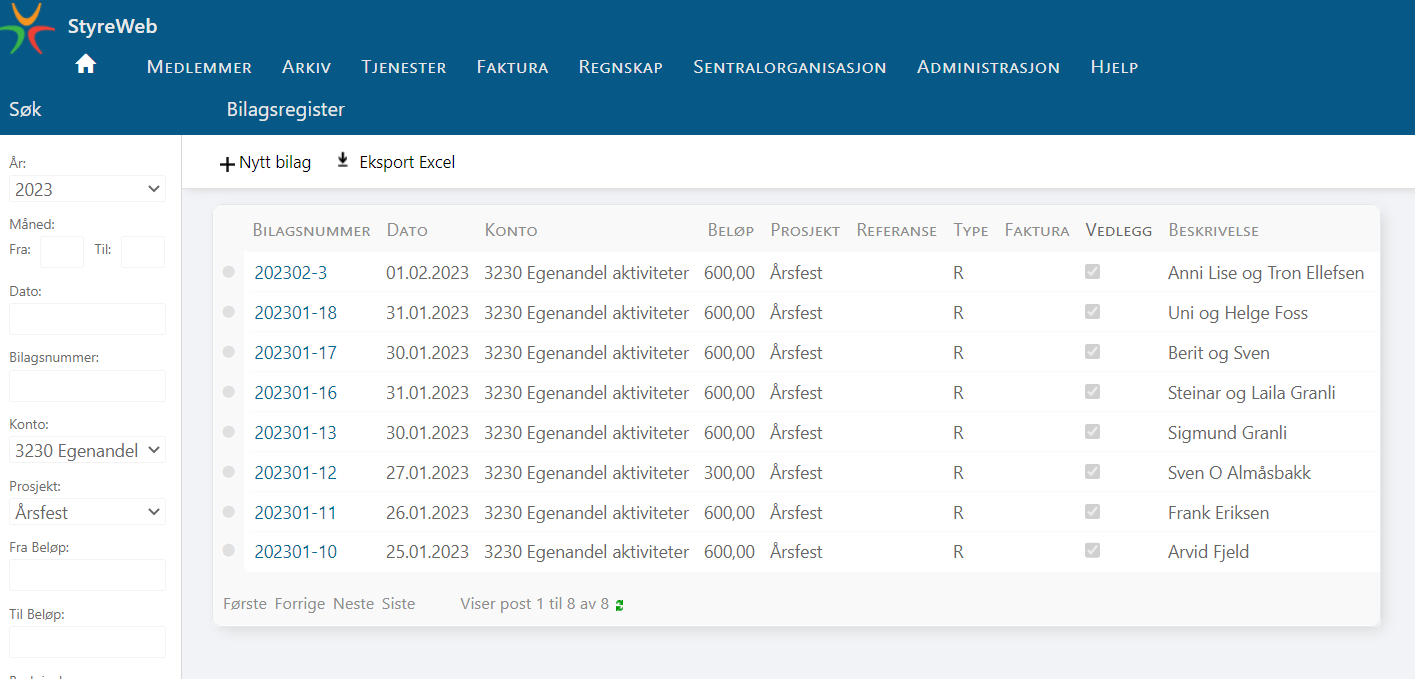Sort table by Beløp column header
1415x679 pixels.
click(x=730, y=231)
